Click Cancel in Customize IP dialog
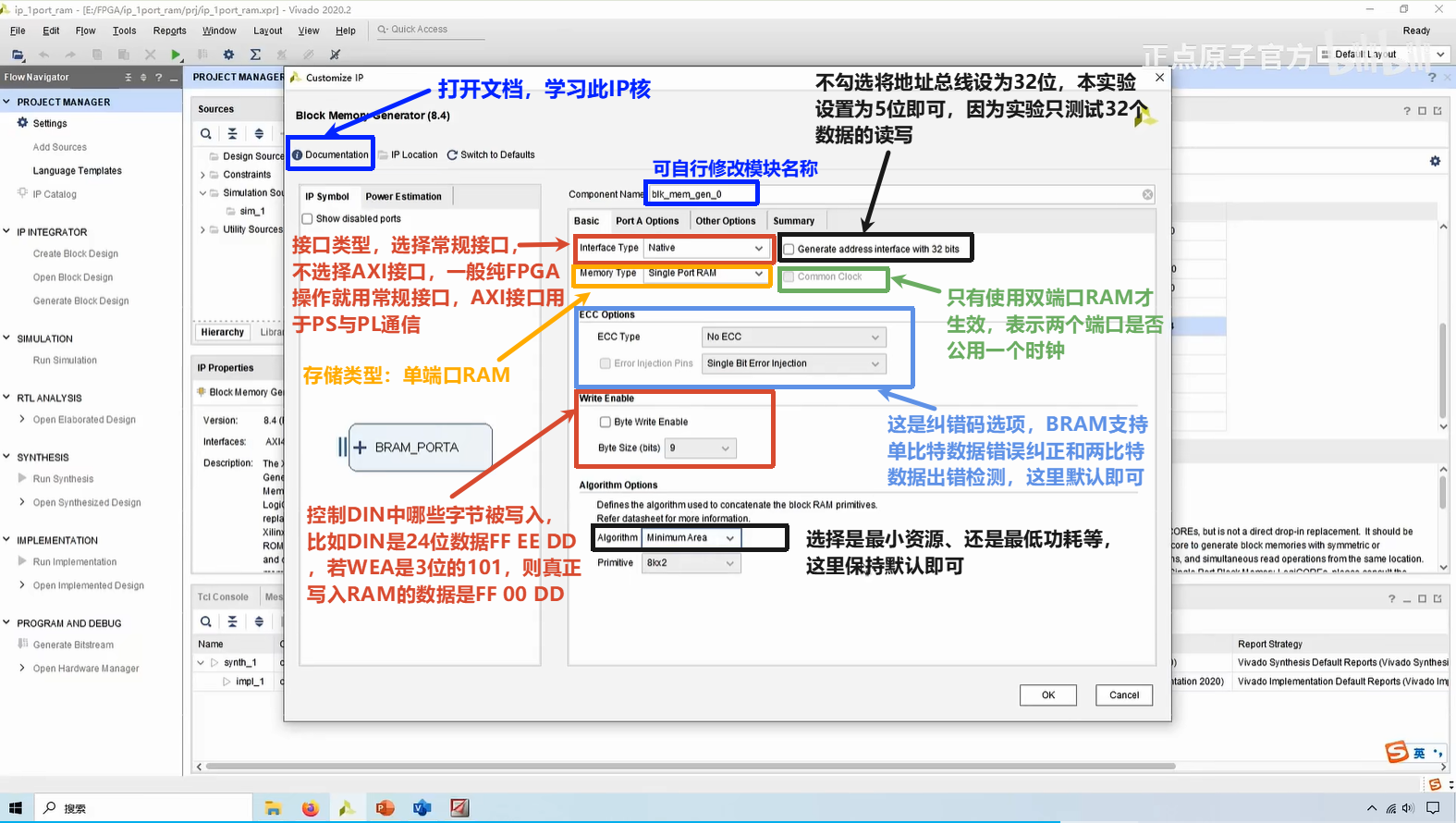The width and height of the screenshot is (1456, 823). point(1124,695)
